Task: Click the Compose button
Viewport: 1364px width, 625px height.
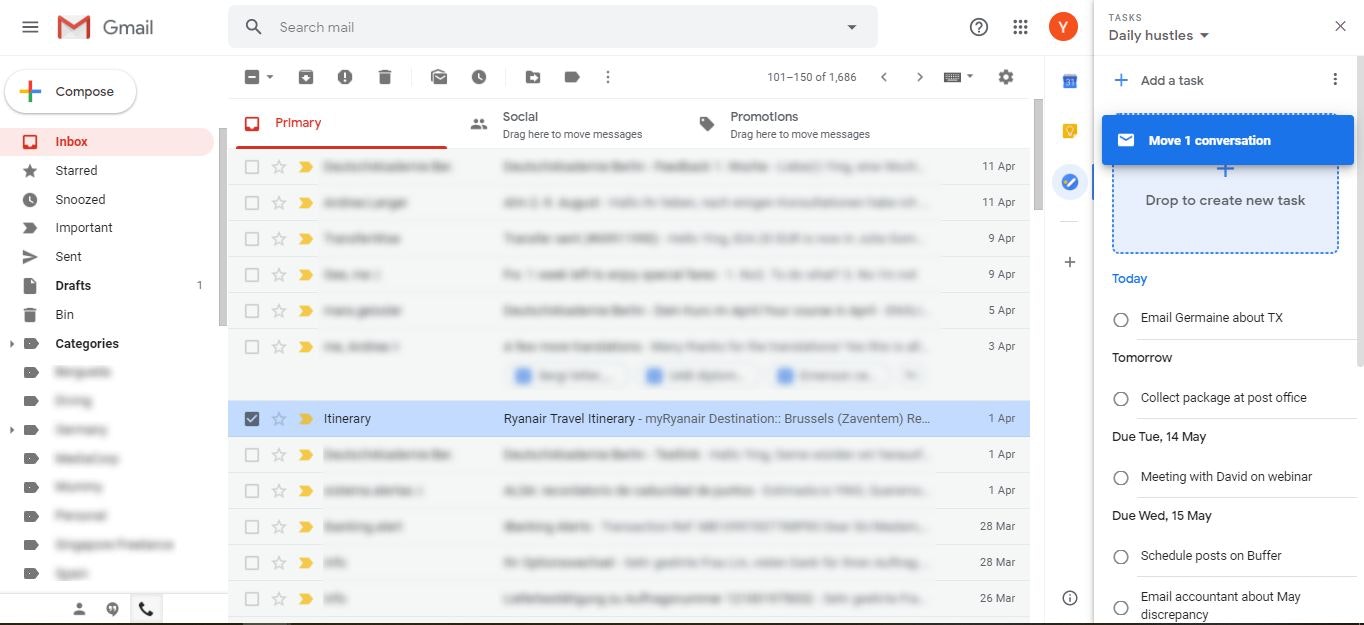Action: click(x=71, y=92)
